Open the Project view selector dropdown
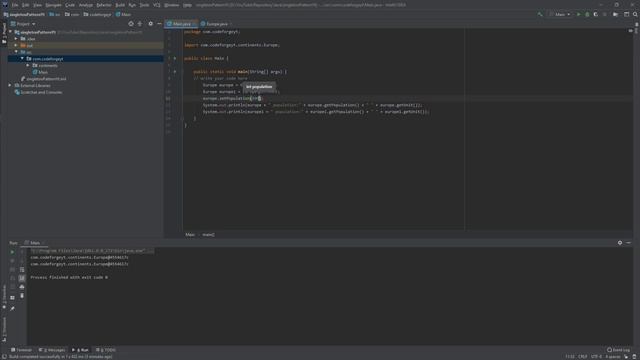 coord(23,24)
